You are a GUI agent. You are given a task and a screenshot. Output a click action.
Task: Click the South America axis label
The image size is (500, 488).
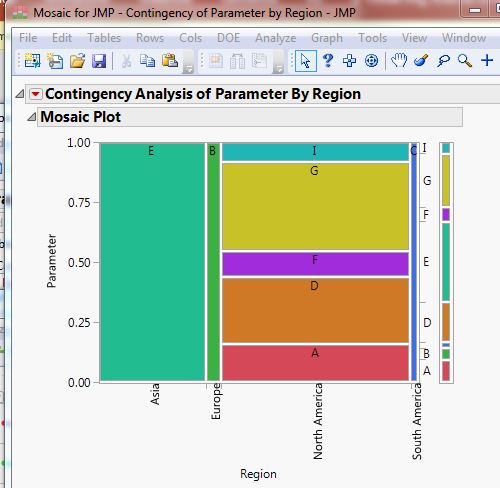click(x=417, y=421)
